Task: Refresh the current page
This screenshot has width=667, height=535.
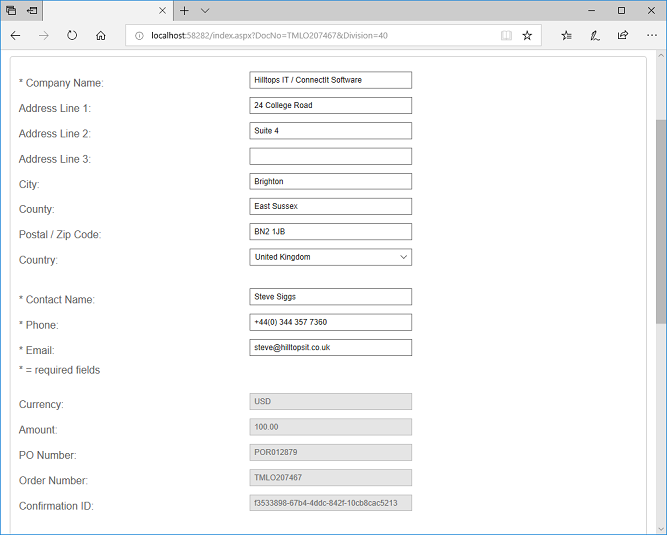Action: (x=72, y=35)
